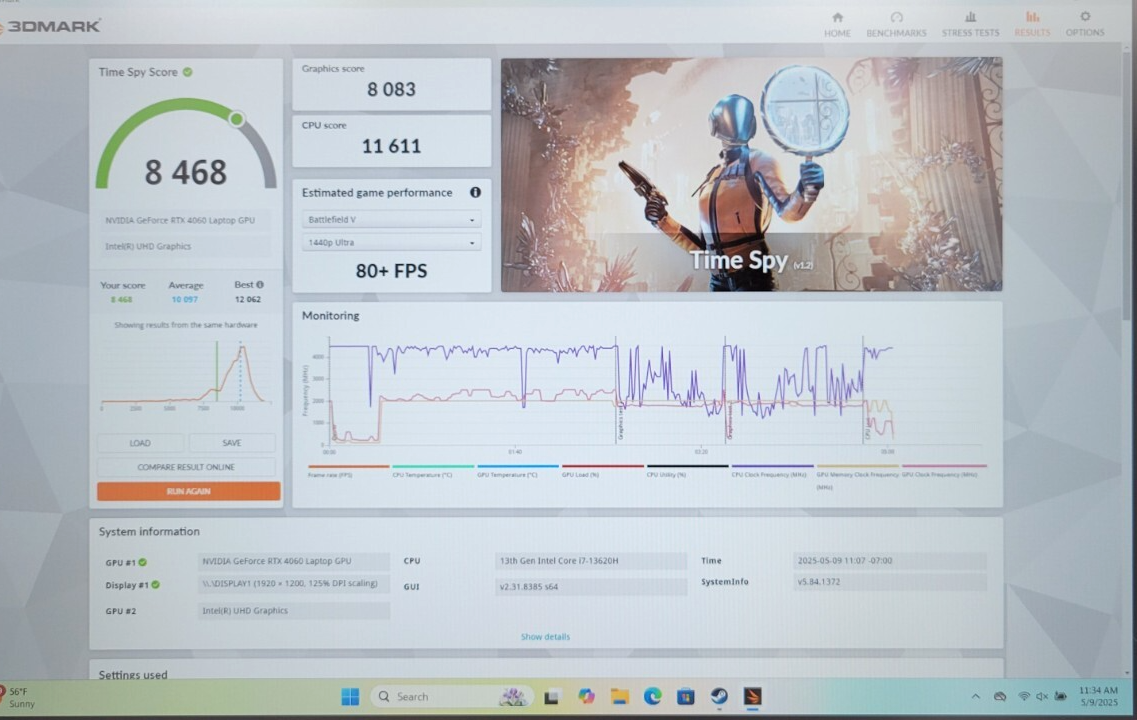The image size is (1137, 720).
Task: Click 13th Gen Intel Core i7-13620H field
Action: [591, 560]
